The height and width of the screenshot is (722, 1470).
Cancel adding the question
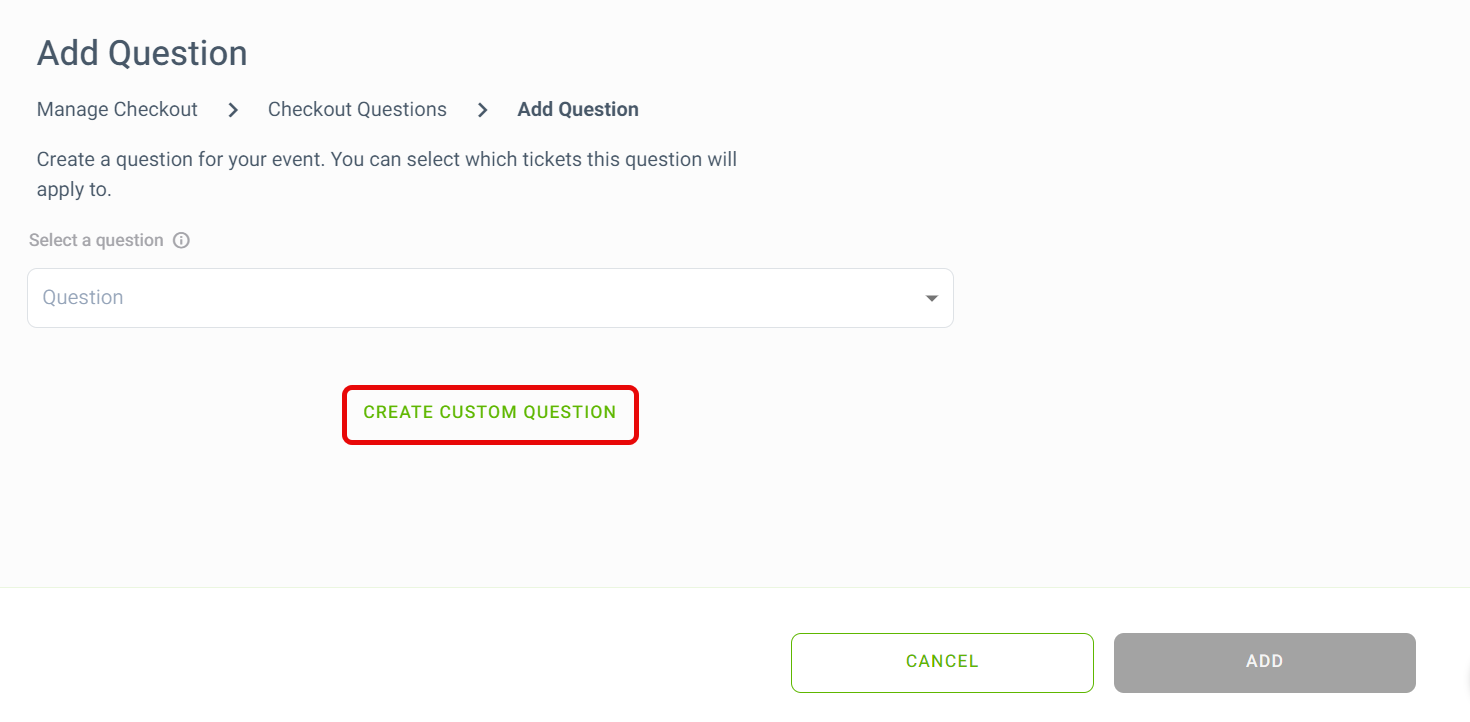[942, 662]
